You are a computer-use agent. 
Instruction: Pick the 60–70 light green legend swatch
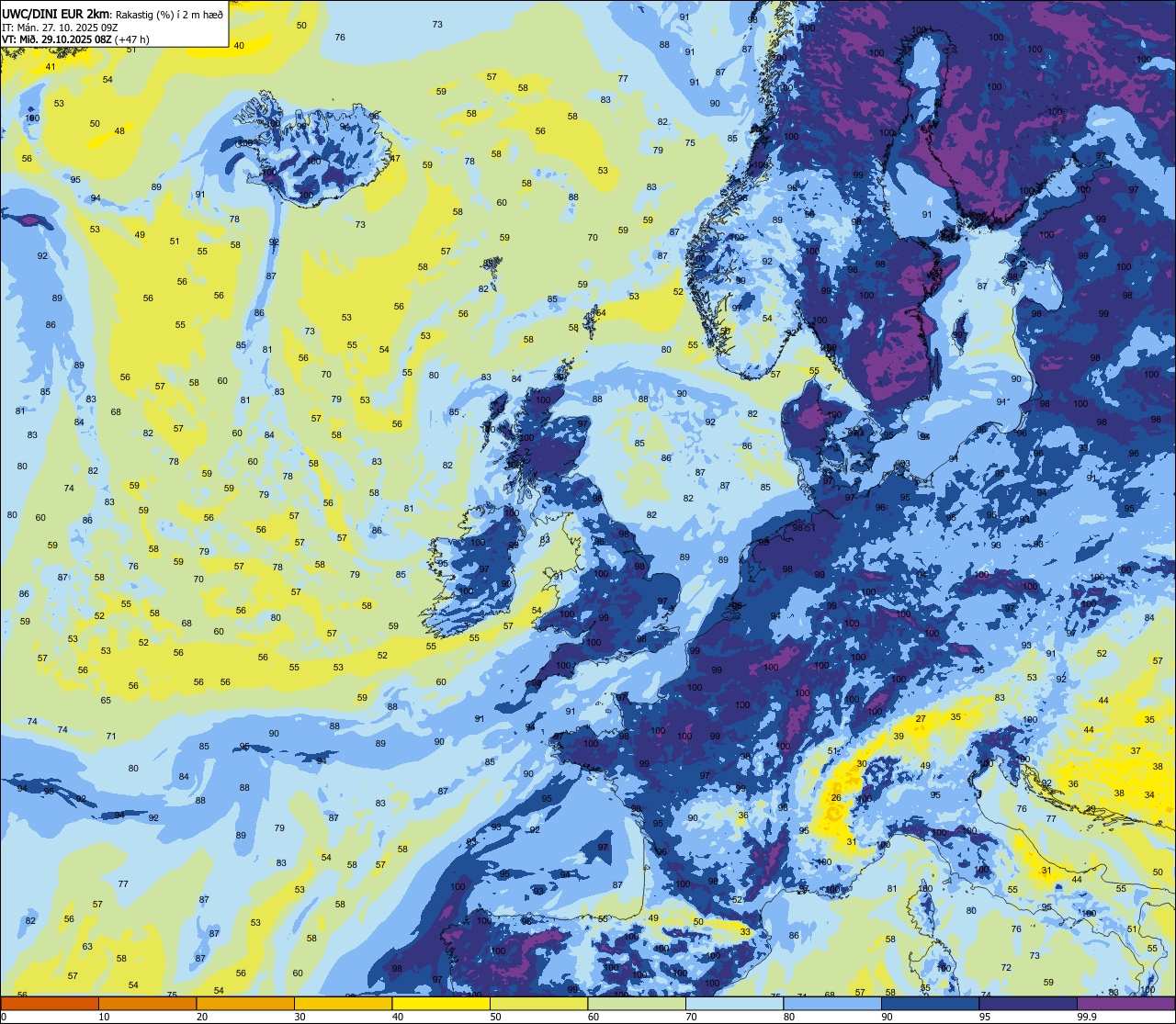(x=637, y=1004)
